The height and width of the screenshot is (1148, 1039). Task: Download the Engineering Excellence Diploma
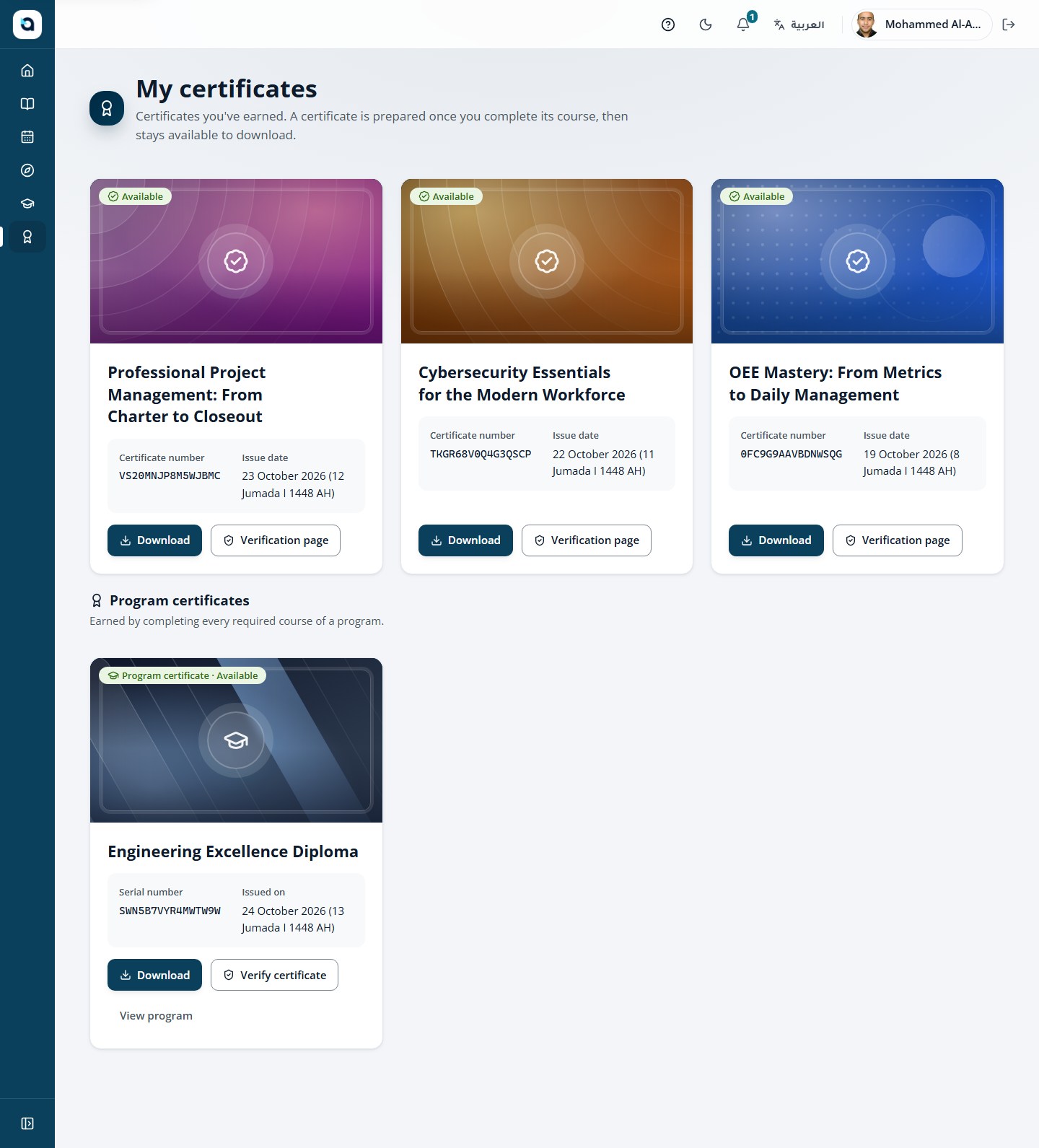pos(154,975)
